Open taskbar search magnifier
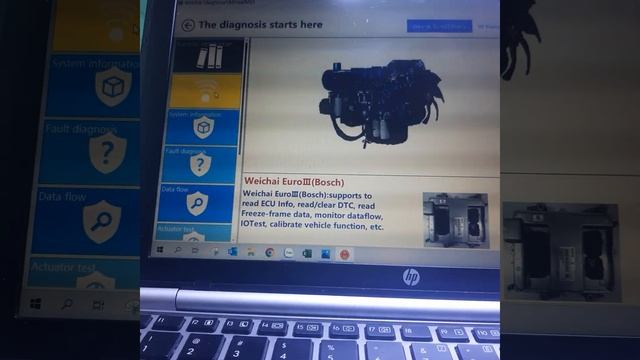 point(178,250)
